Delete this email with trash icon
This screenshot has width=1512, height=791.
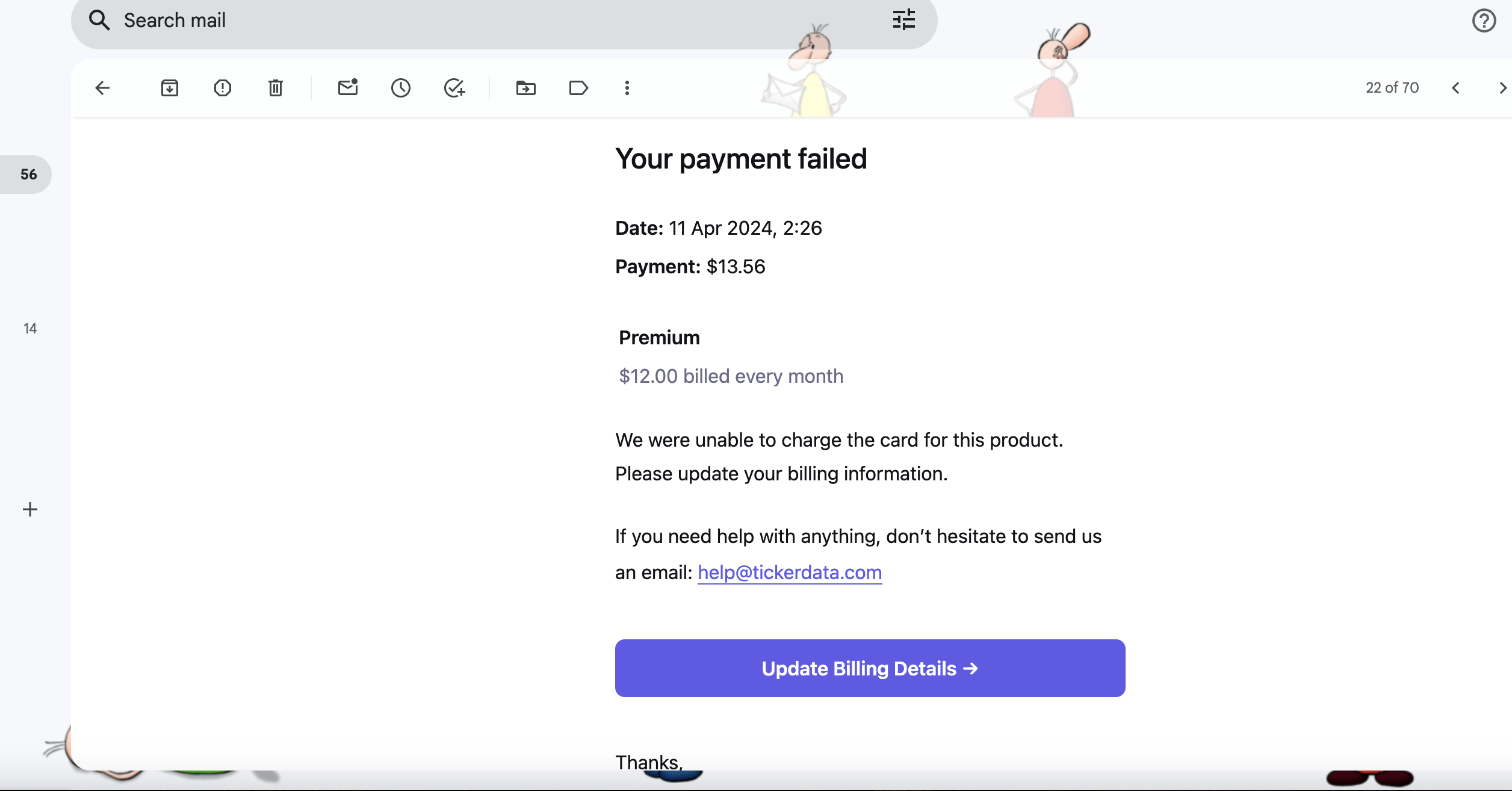point(276,88)
